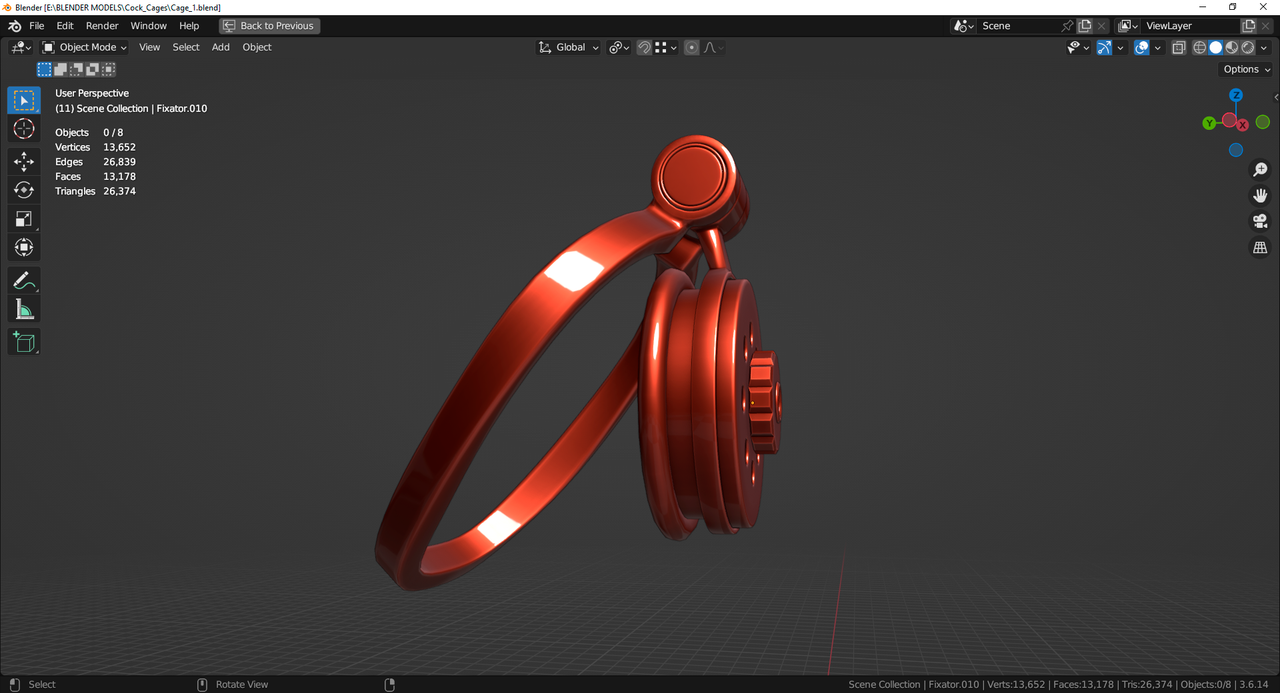This screenshot has height=693, width=1280.
Task: Open the viewport View menu
Action: pos(149,47)
